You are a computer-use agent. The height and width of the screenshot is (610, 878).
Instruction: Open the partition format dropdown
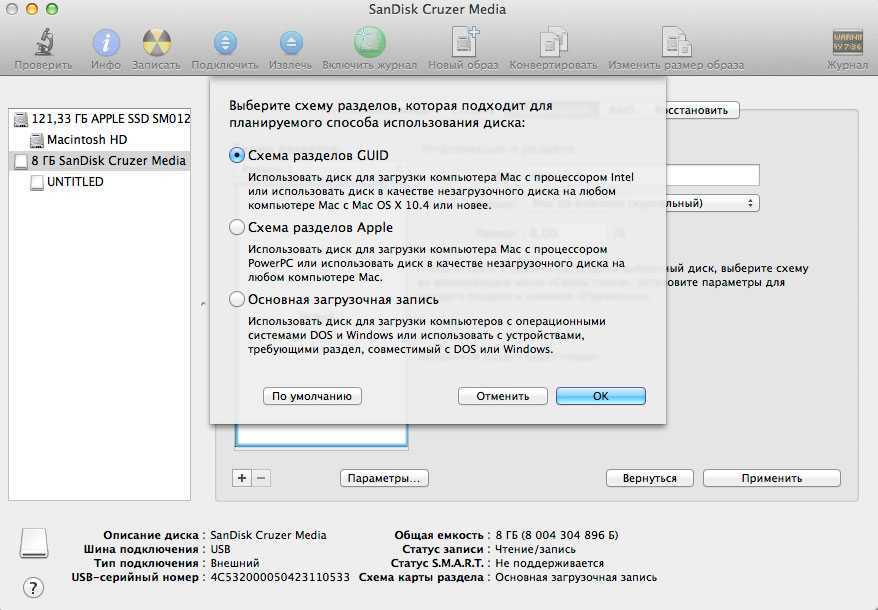[x=712, y=203]
